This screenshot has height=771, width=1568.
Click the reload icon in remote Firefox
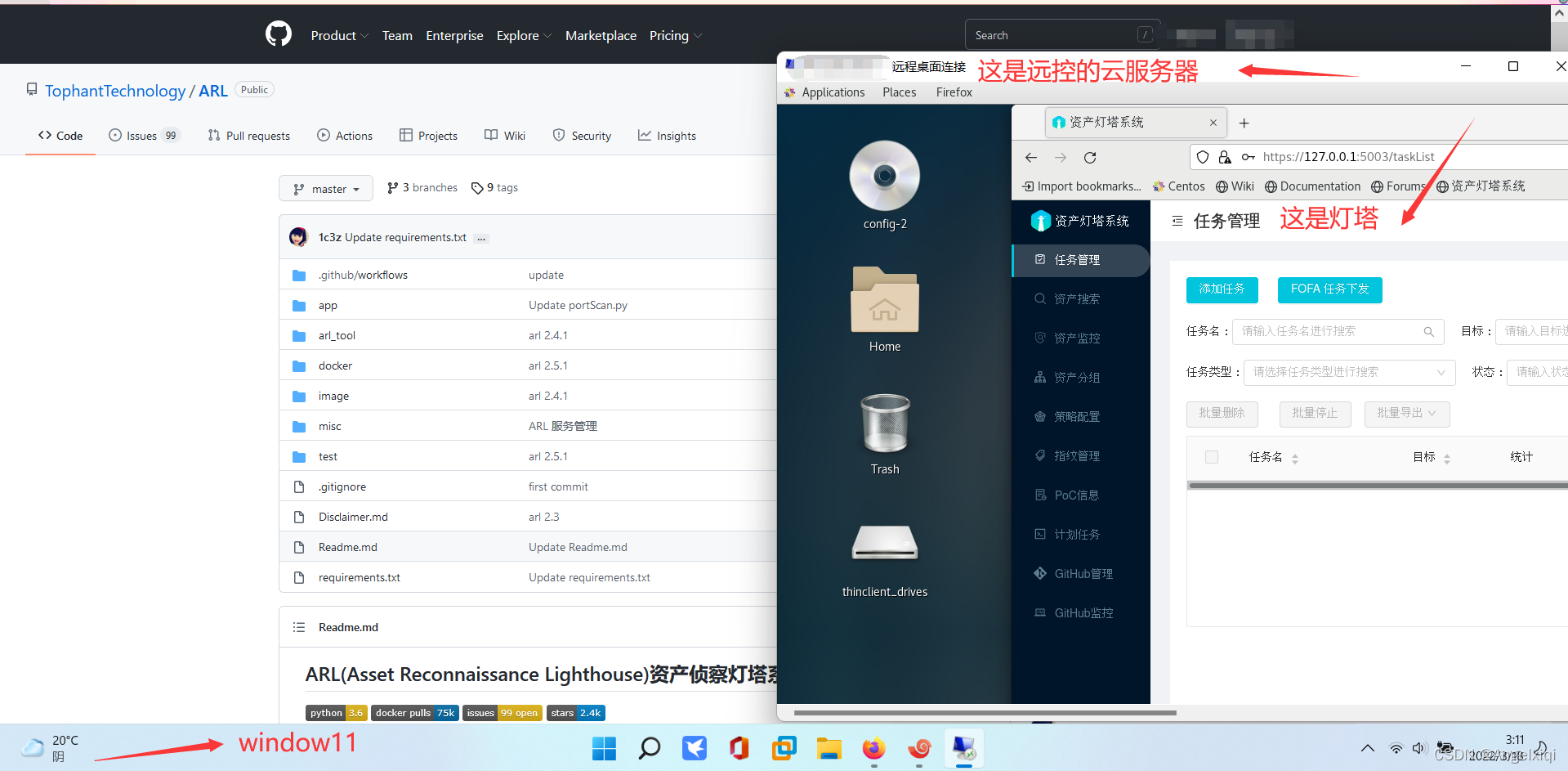1090,157
